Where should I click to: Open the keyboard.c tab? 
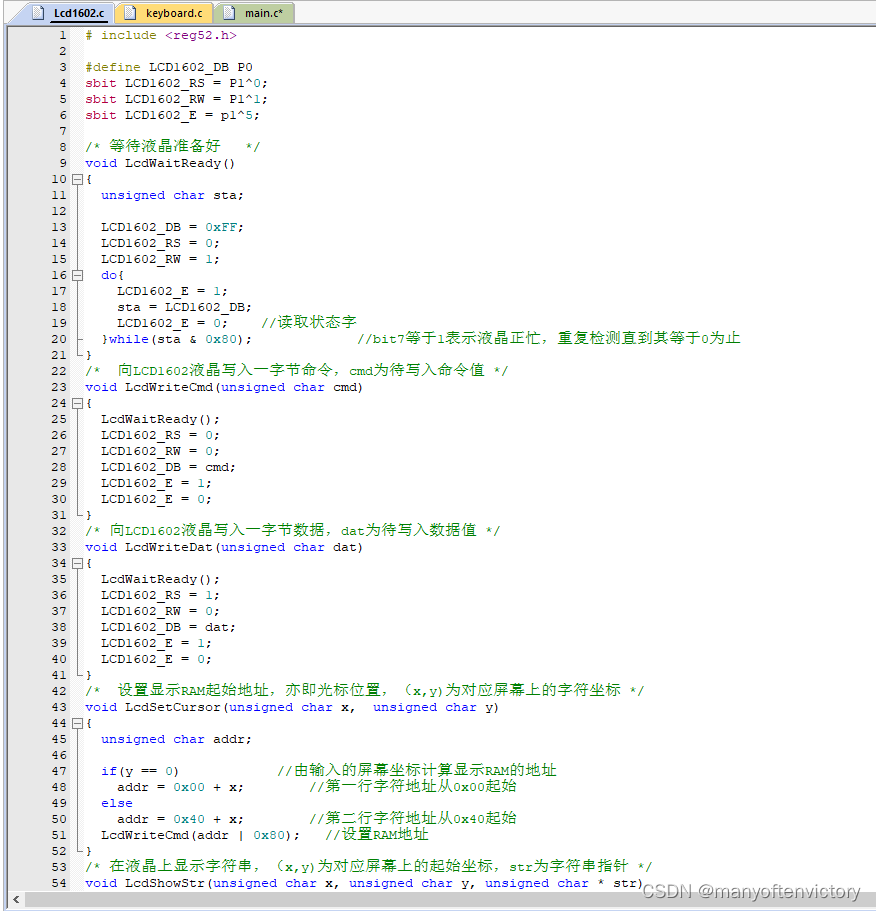(x=164, y=13)
